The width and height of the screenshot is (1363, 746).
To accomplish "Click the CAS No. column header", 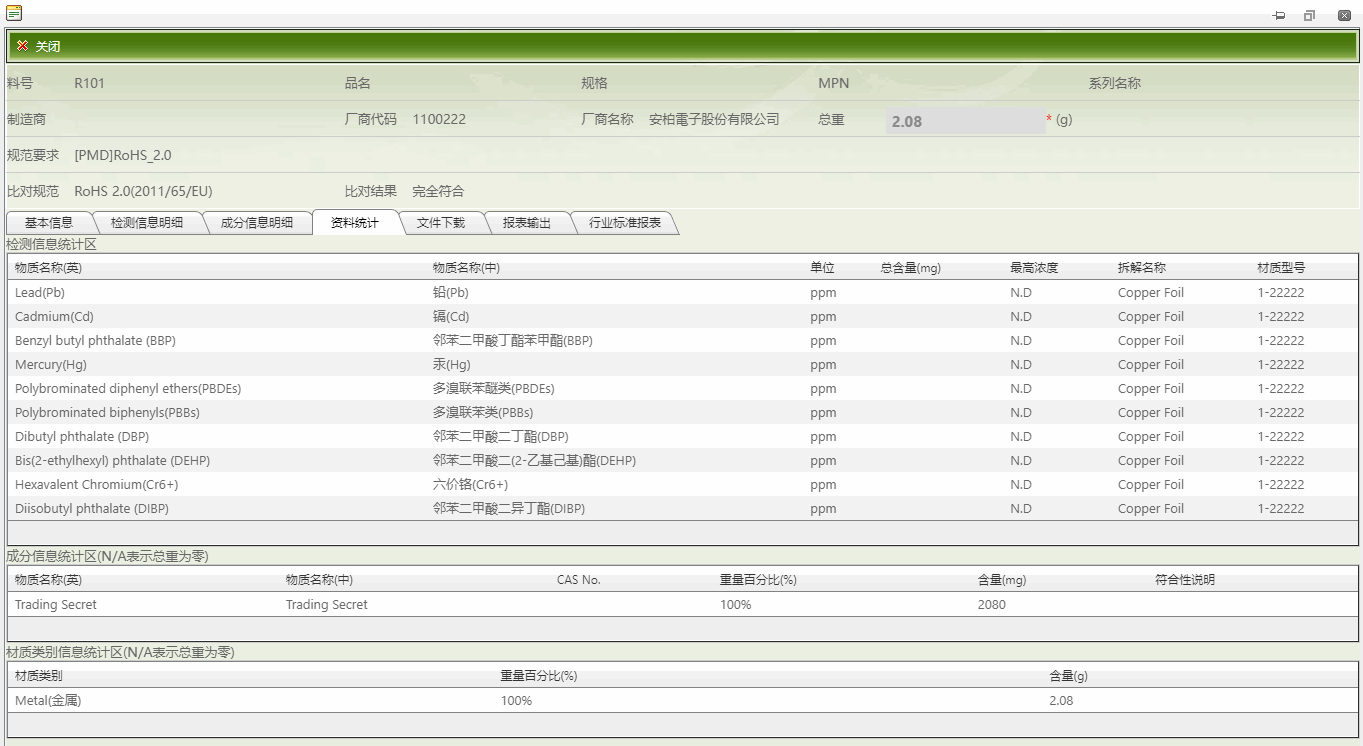I will [x=579, y=580].
